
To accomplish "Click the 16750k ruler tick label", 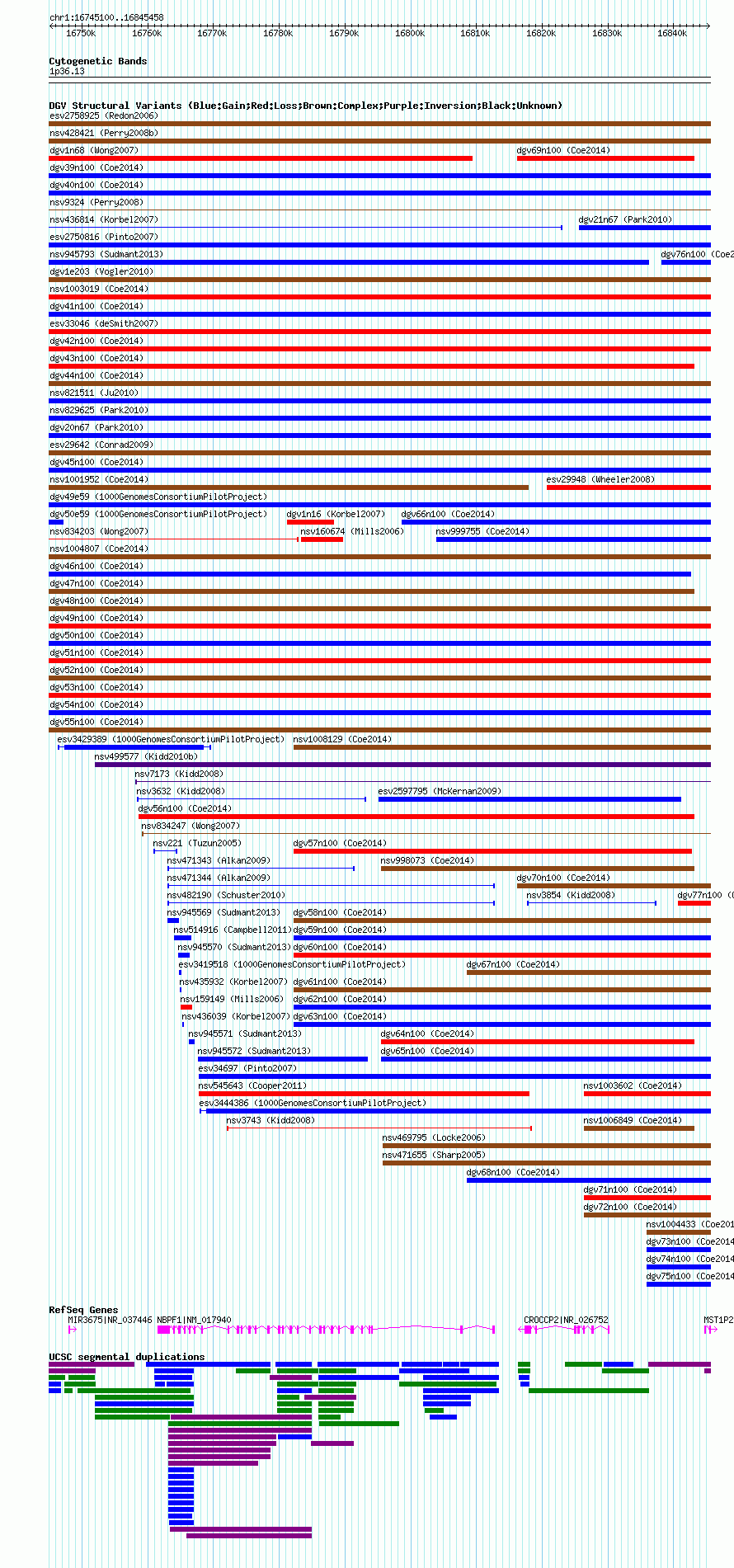I will tap(81, 33).
